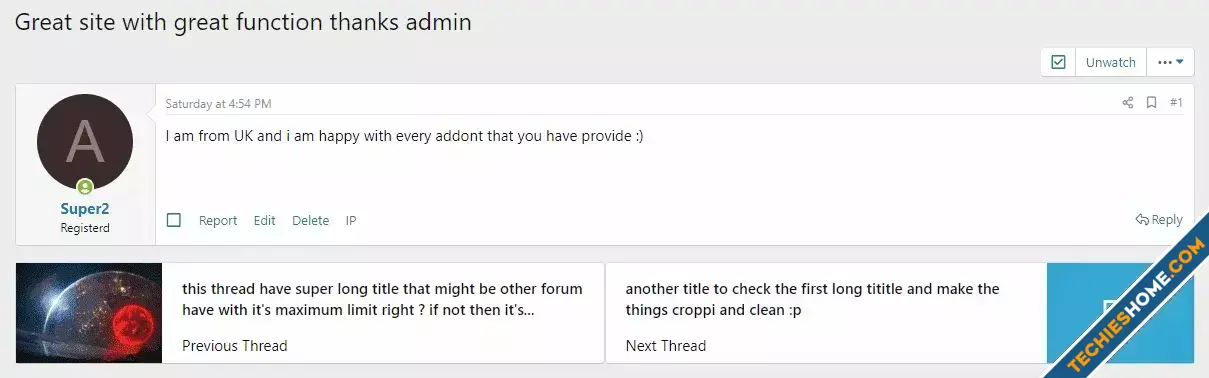Open the previous thread's super long title link
This screenshot has height=378, width=1209.
click(382, 299)
